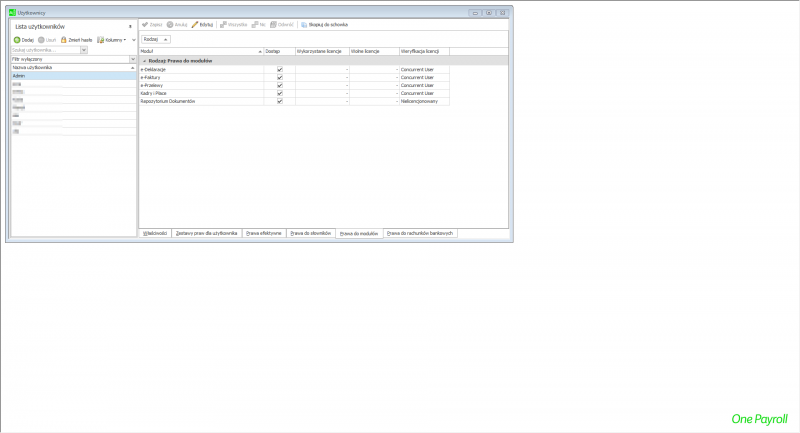This screenshot has height=433, width=800.
Task: Click the Edytuj pencil icon
Action: pyautogui.click(x=195, y=24)
